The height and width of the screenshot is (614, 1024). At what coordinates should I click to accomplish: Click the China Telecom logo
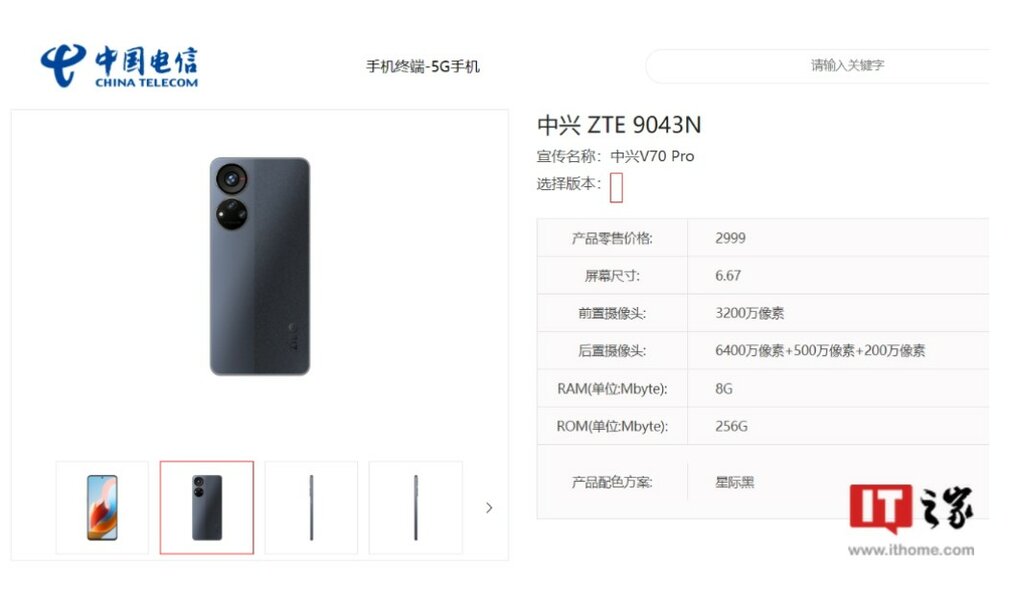[119, 66]
